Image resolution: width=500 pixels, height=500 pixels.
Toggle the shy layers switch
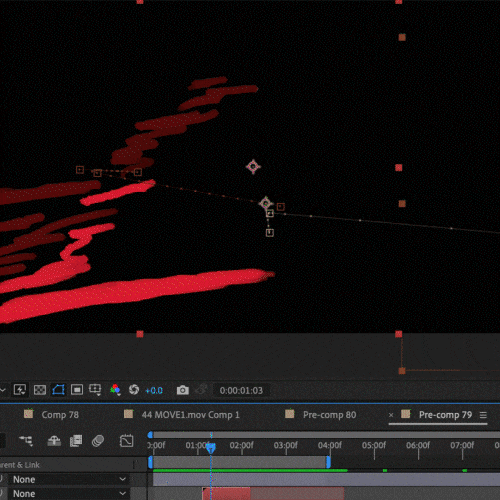(x=54, y=441)
